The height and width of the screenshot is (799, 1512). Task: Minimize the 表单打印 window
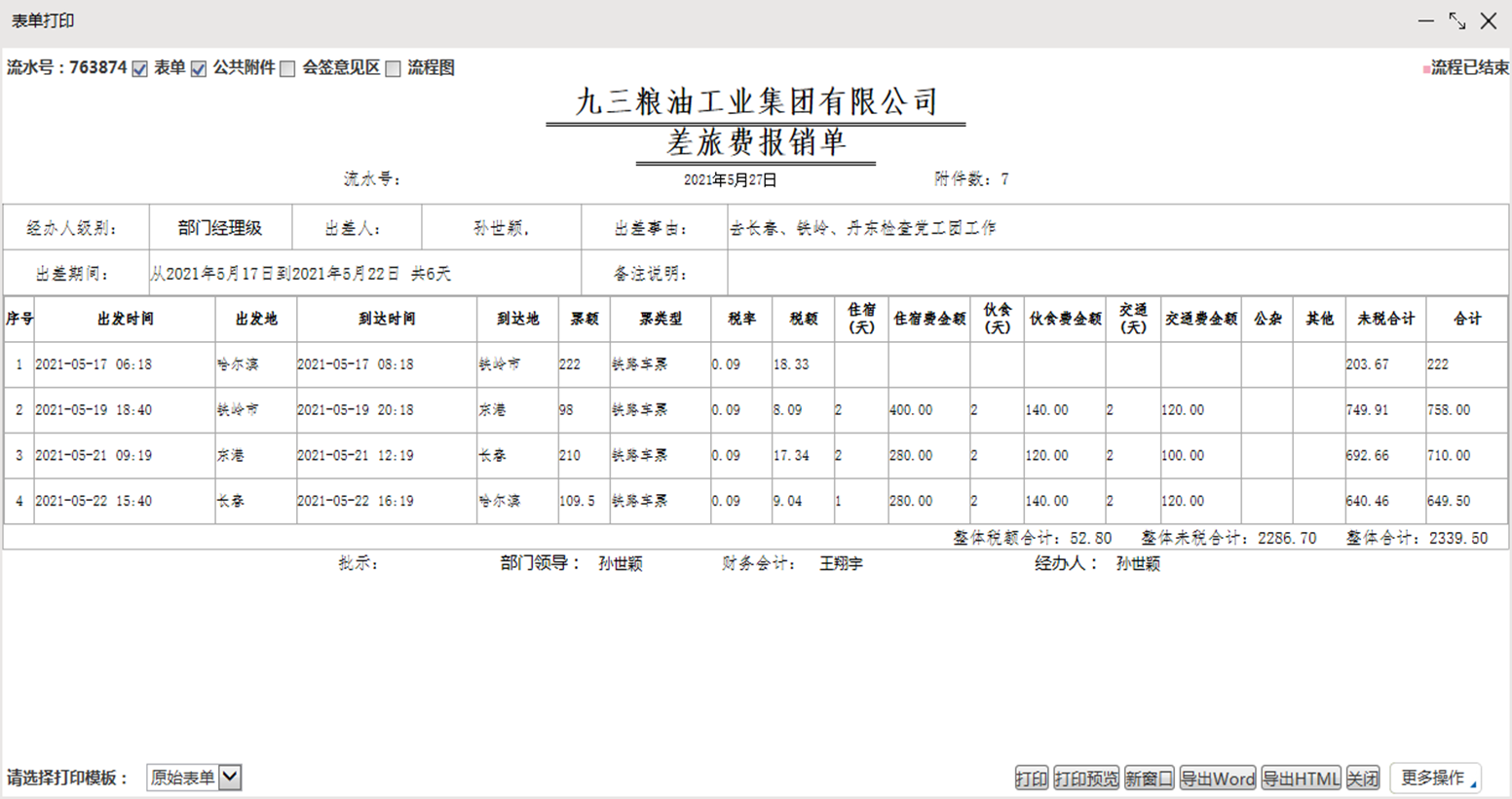[x=1426, y=20]
